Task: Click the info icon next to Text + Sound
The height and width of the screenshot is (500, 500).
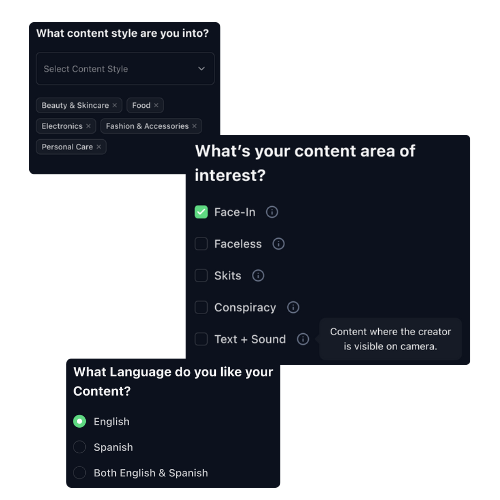Action: pos(303,339)
